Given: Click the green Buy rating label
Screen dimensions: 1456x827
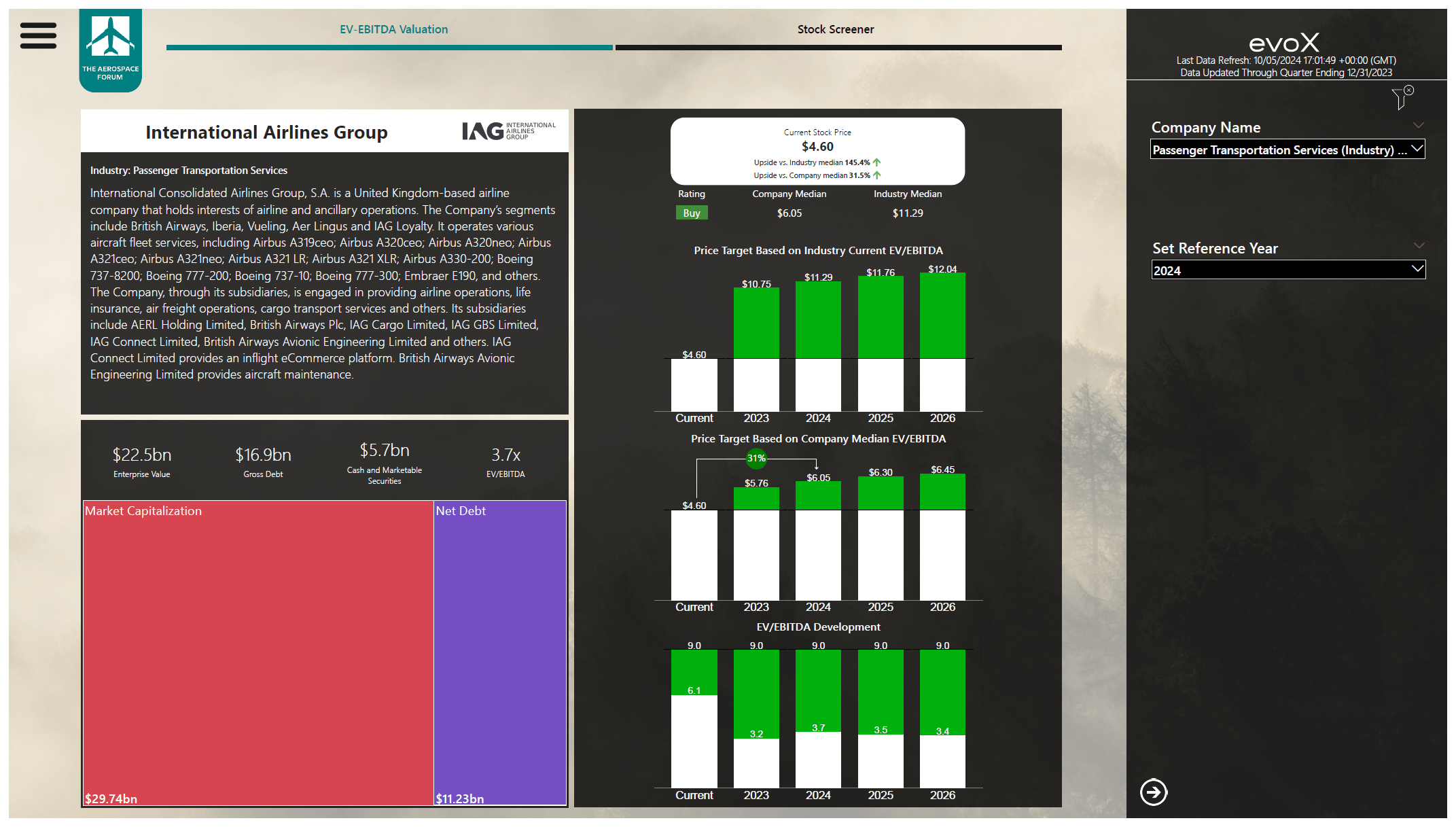Looking at the screenshot, I should tap(692, 213).
